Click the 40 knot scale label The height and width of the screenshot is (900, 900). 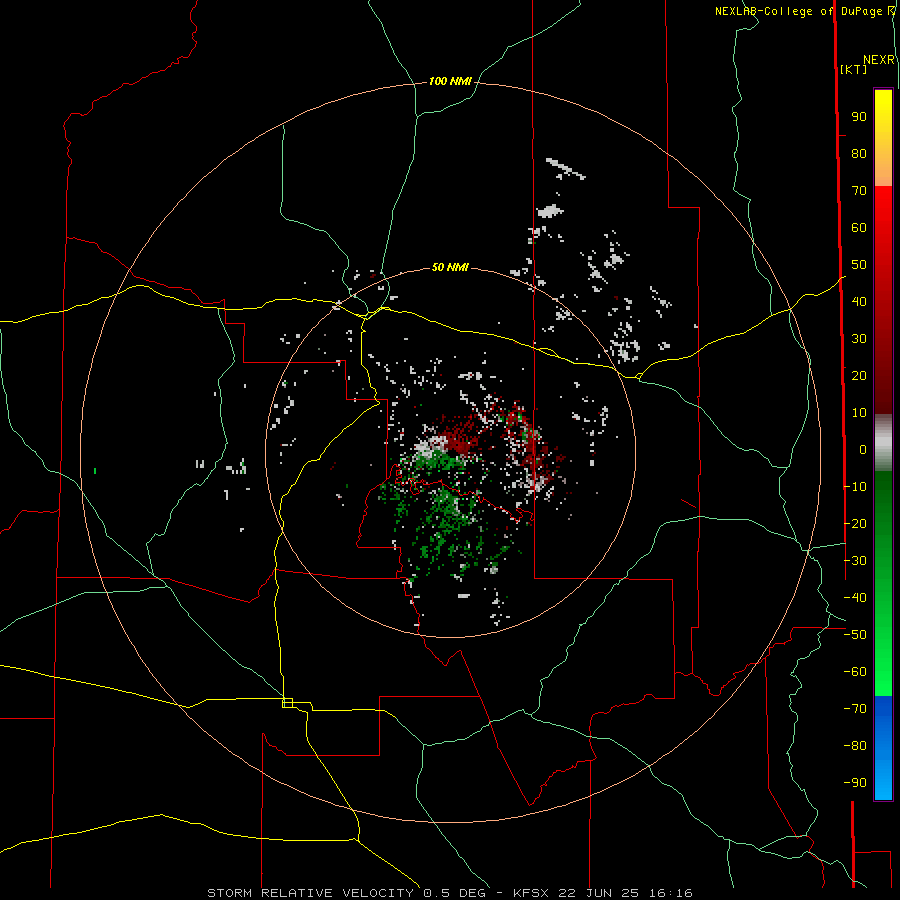(x=859, y=301)
